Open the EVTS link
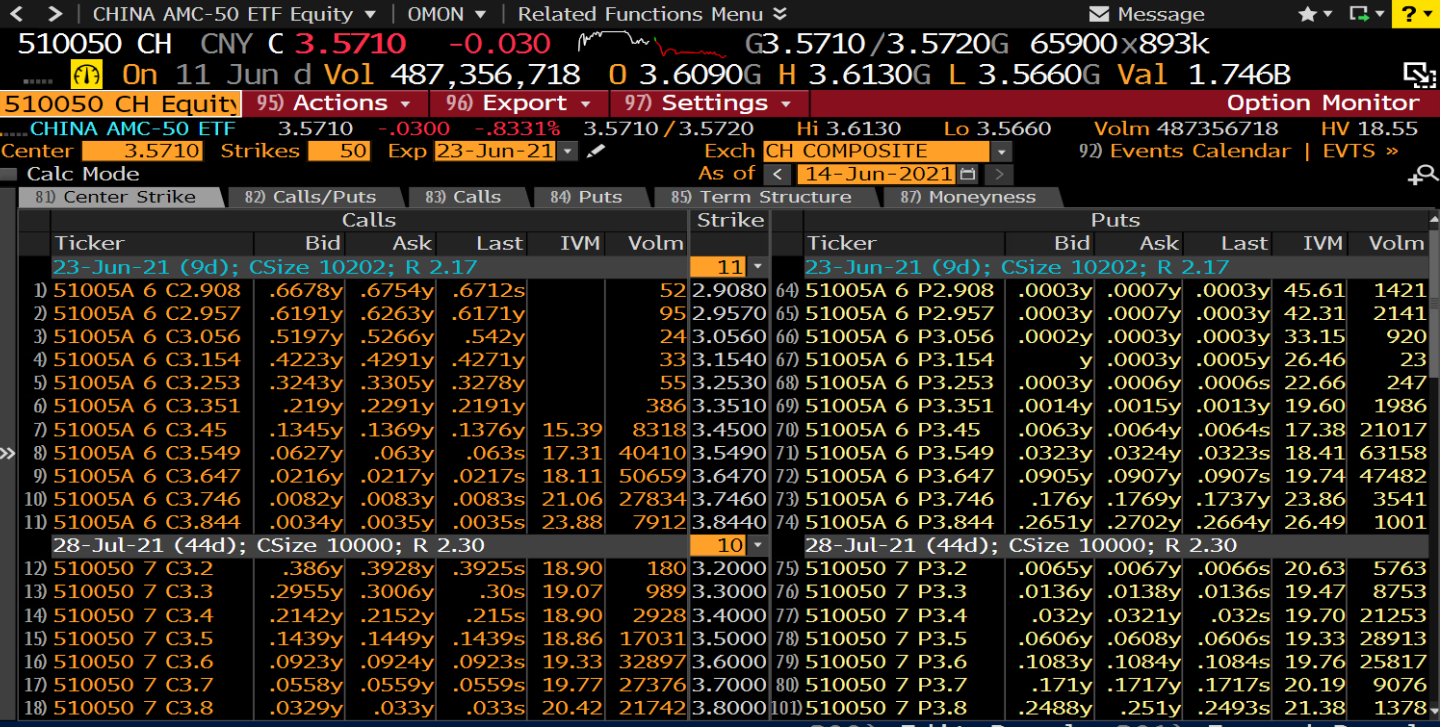This screenshot has width=1440, height=727. tap(1360, 151)
